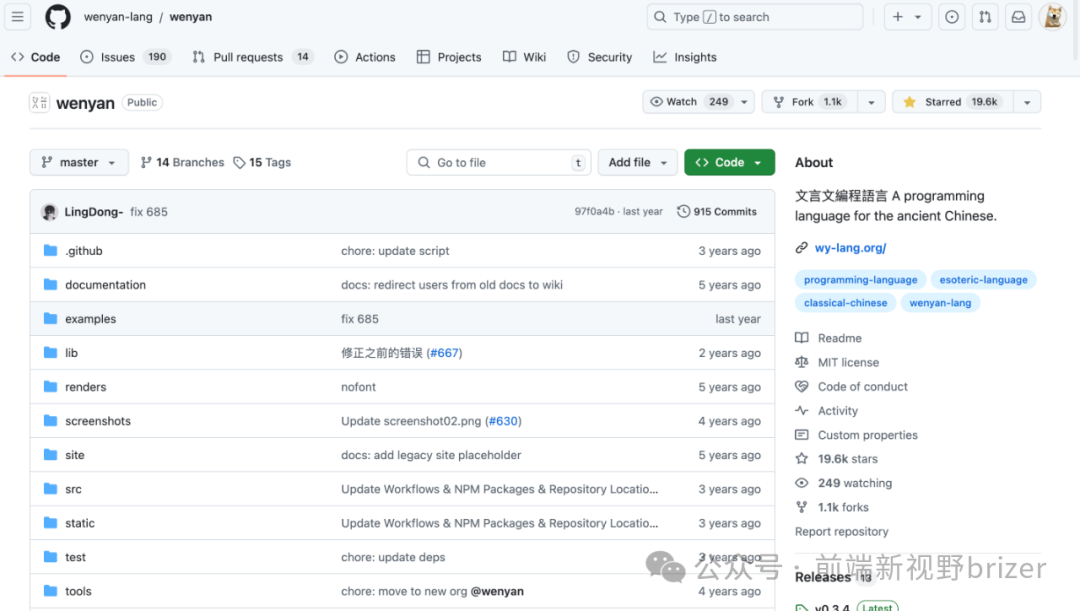Open 19.6k stars stargazers link
This screenshot has width=1080, height=611.
(848, 459)
